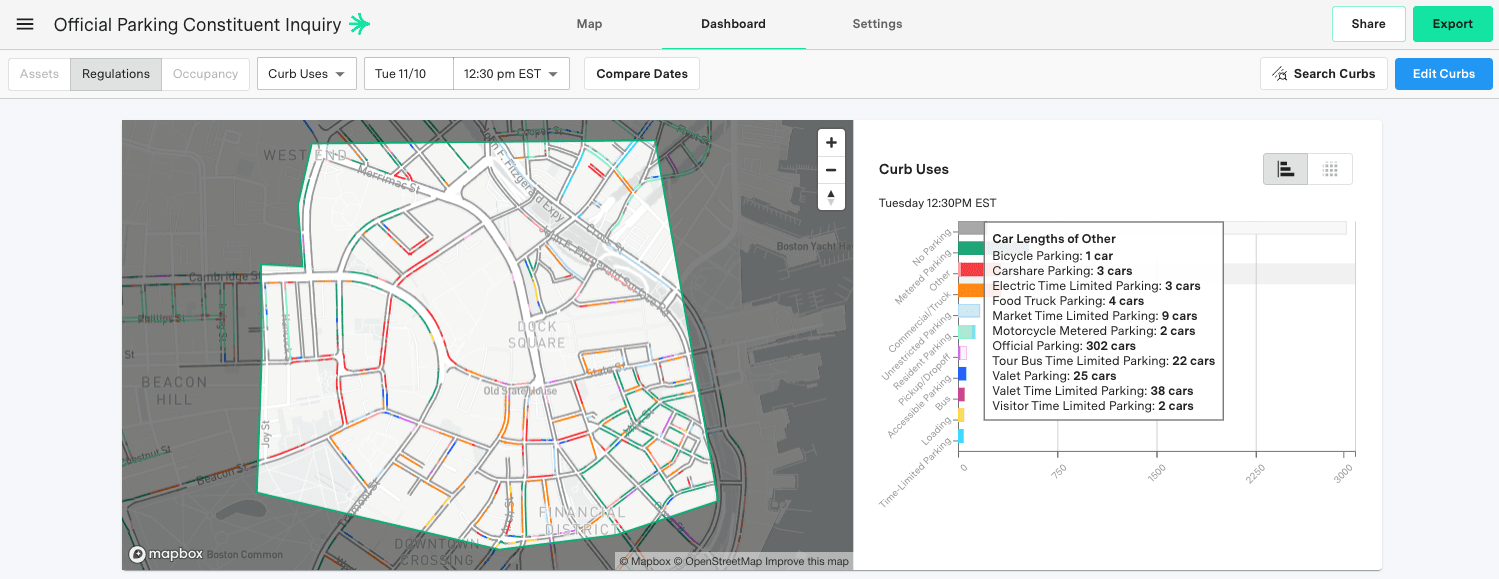
Task: Click the Boston Yacht Haven map label
Action: (815, 247)
